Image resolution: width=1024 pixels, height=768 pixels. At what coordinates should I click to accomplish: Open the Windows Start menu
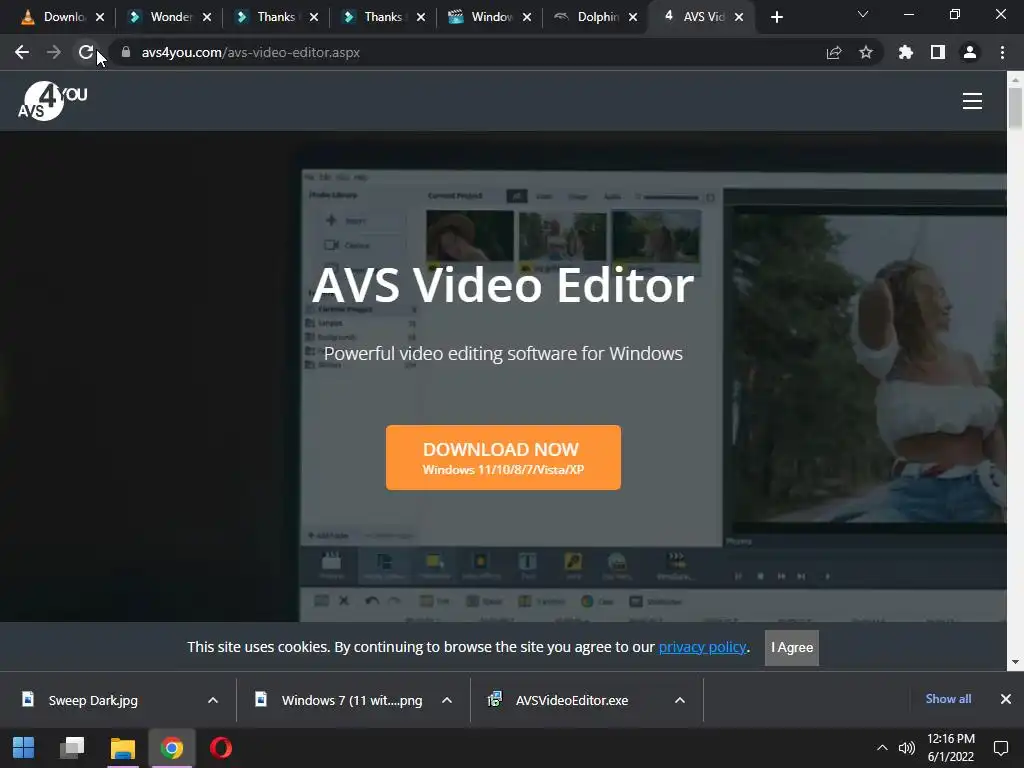(24, 748)
